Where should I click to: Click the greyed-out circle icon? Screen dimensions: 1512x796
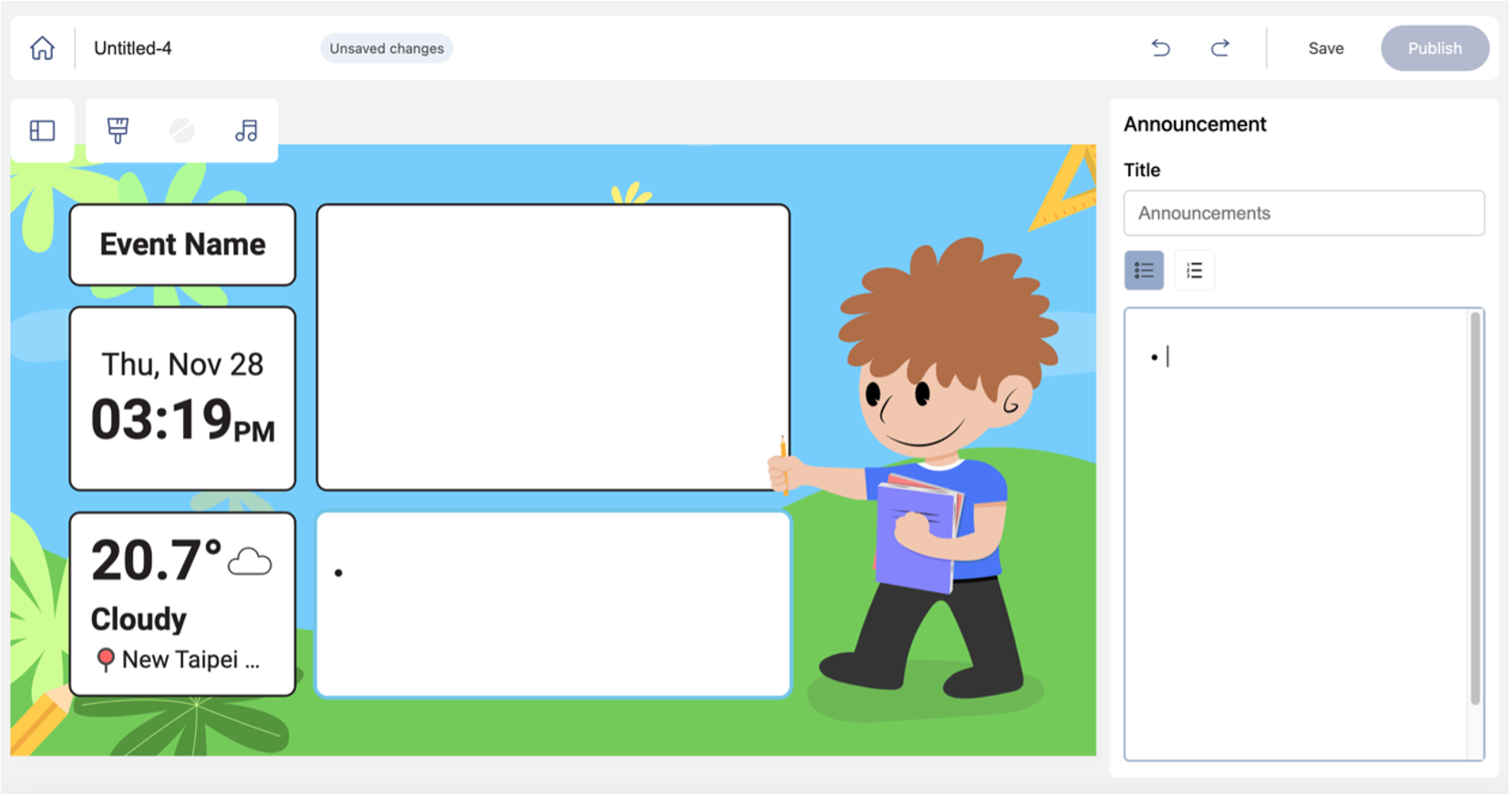pyautogui.click(x=182, y=131)
